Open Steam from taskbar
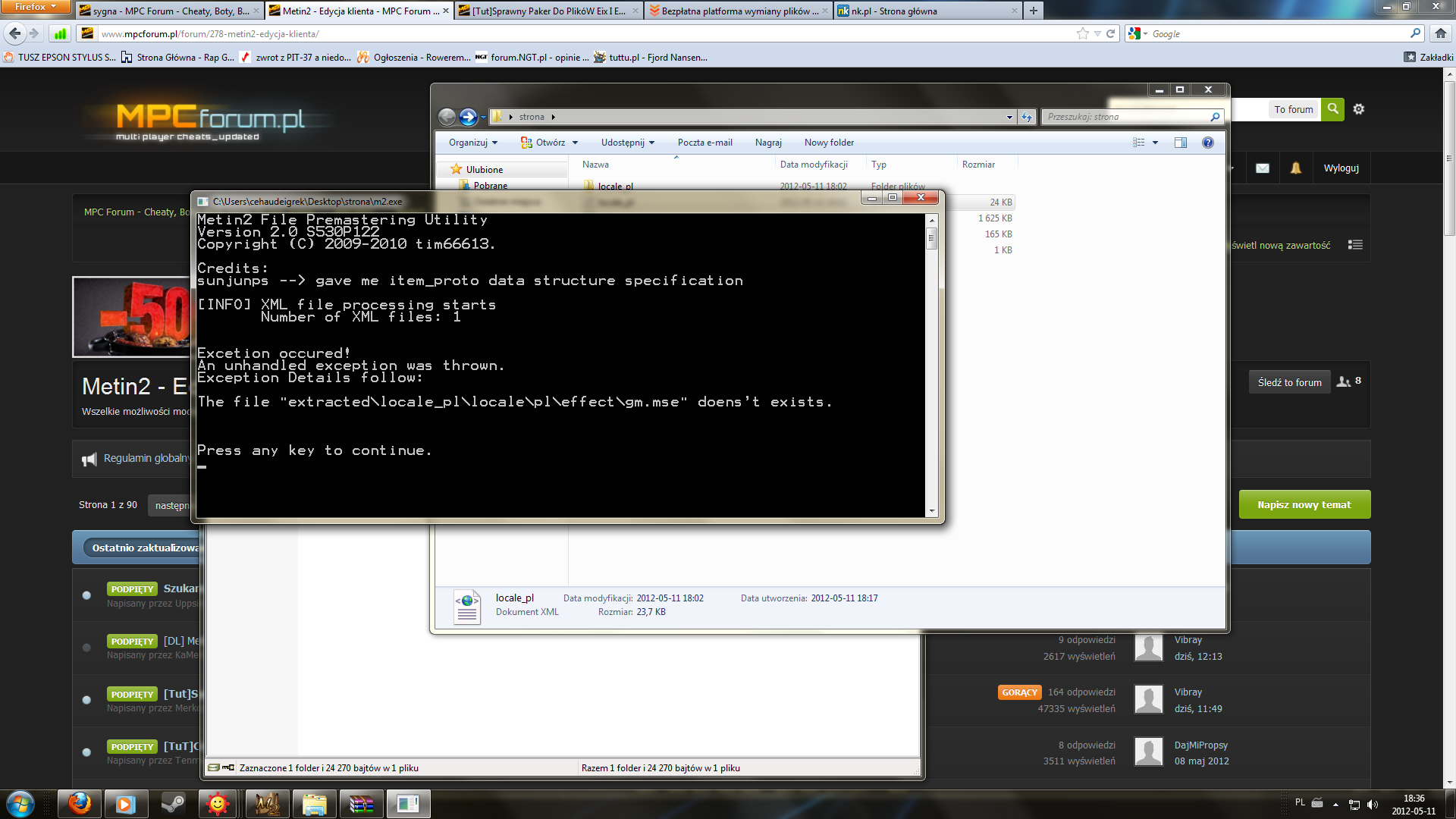 [173, 804]
